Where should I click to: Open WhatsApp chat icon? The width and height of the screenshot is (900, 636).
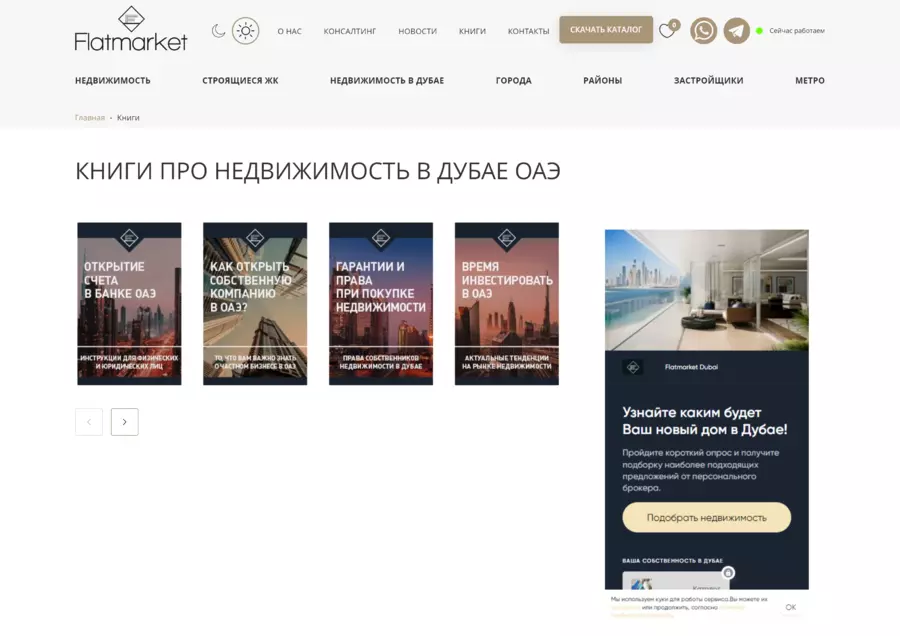click(704, 30)
